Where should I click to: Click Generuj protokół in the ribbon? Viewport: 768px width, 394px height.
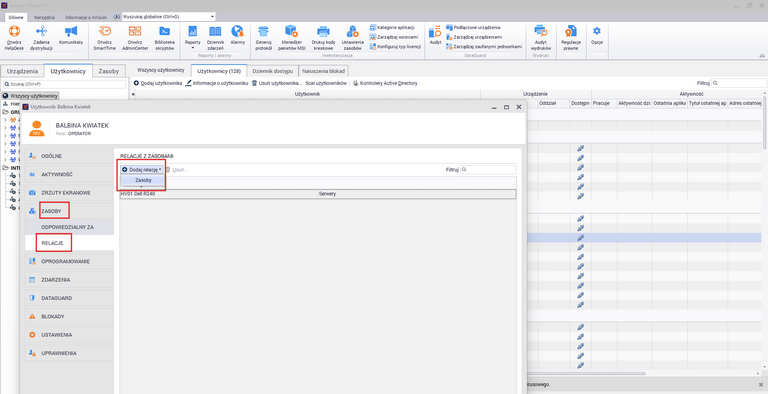(x=264, y=38)
